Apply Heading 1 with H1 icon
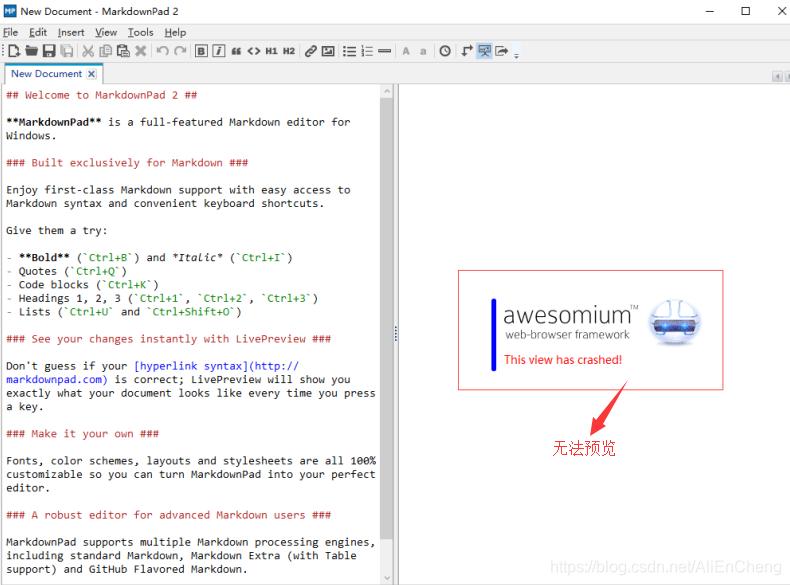The width and height of the screenshot is (790, 585). (x=271, y=51)
